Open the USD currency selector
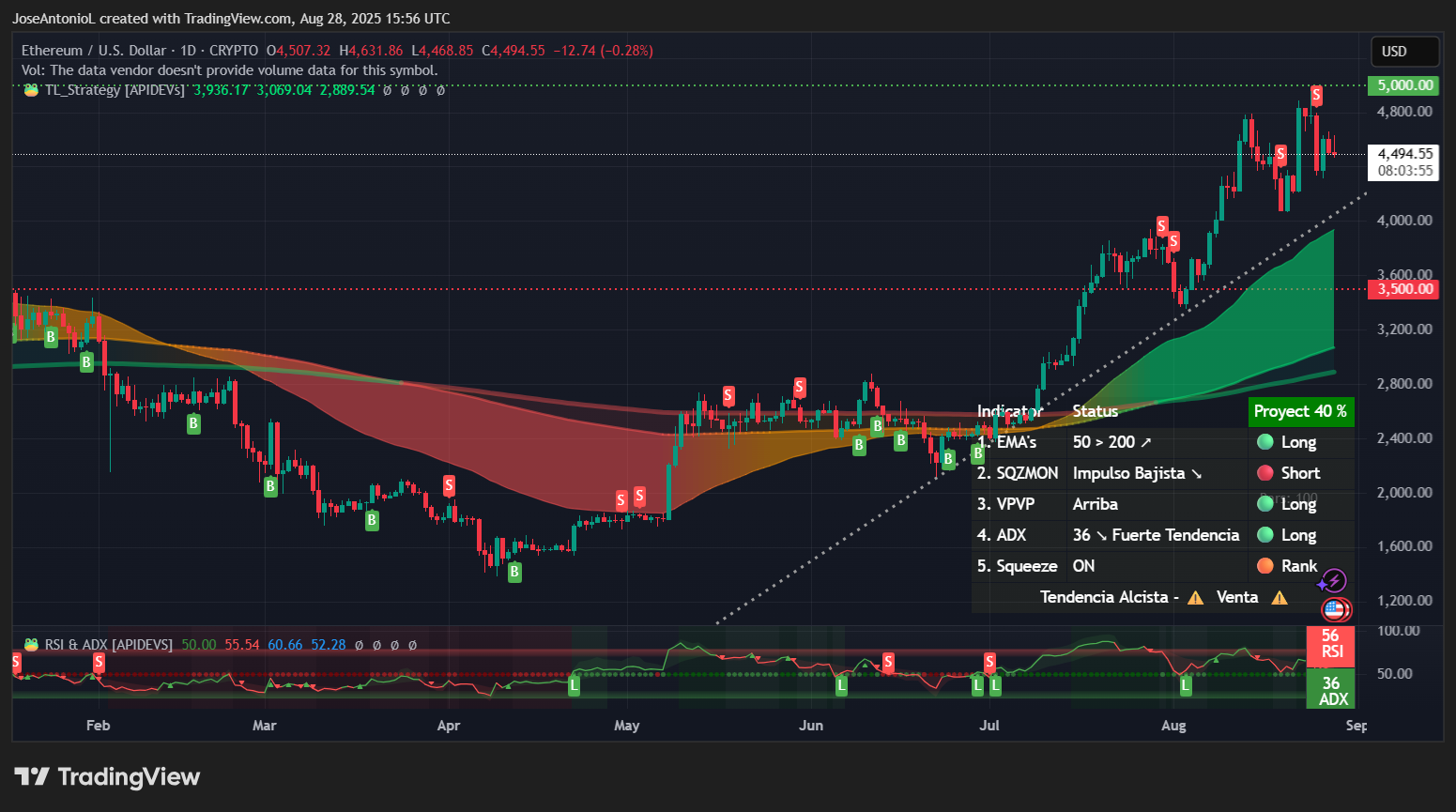Screen dimensions: 1456x812 (x=1404, y=52)
